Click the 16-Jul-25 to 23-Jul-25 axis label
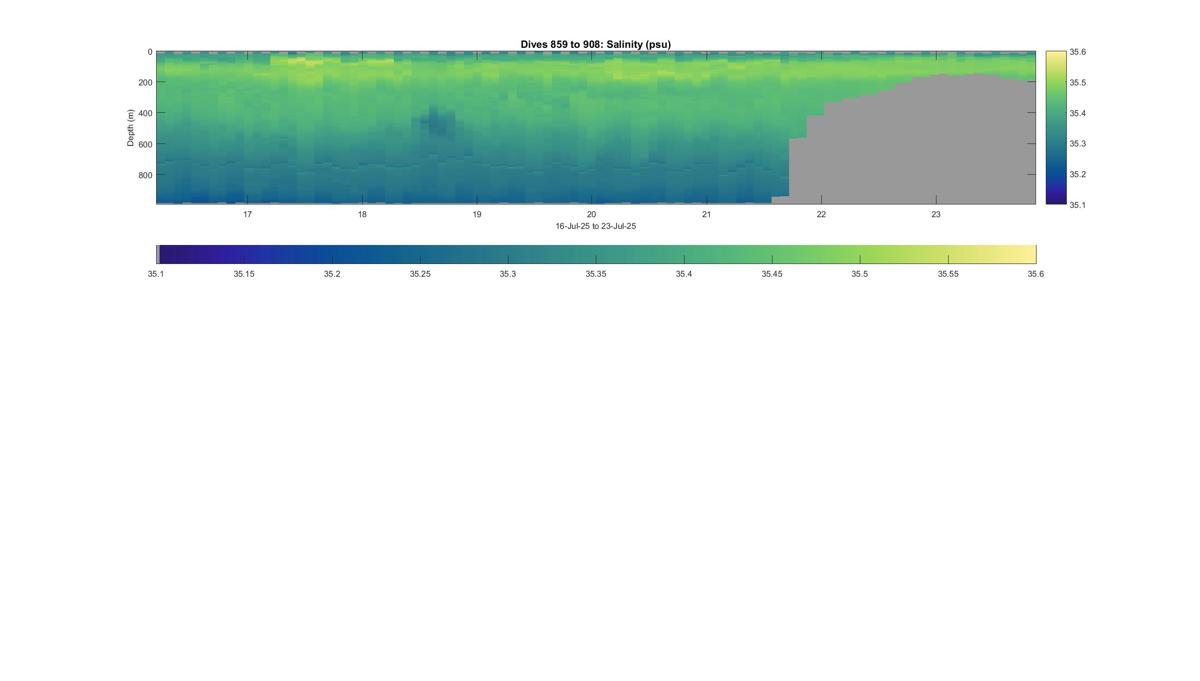The width and height of the screenshot is (1200, 681). point(596,226)
